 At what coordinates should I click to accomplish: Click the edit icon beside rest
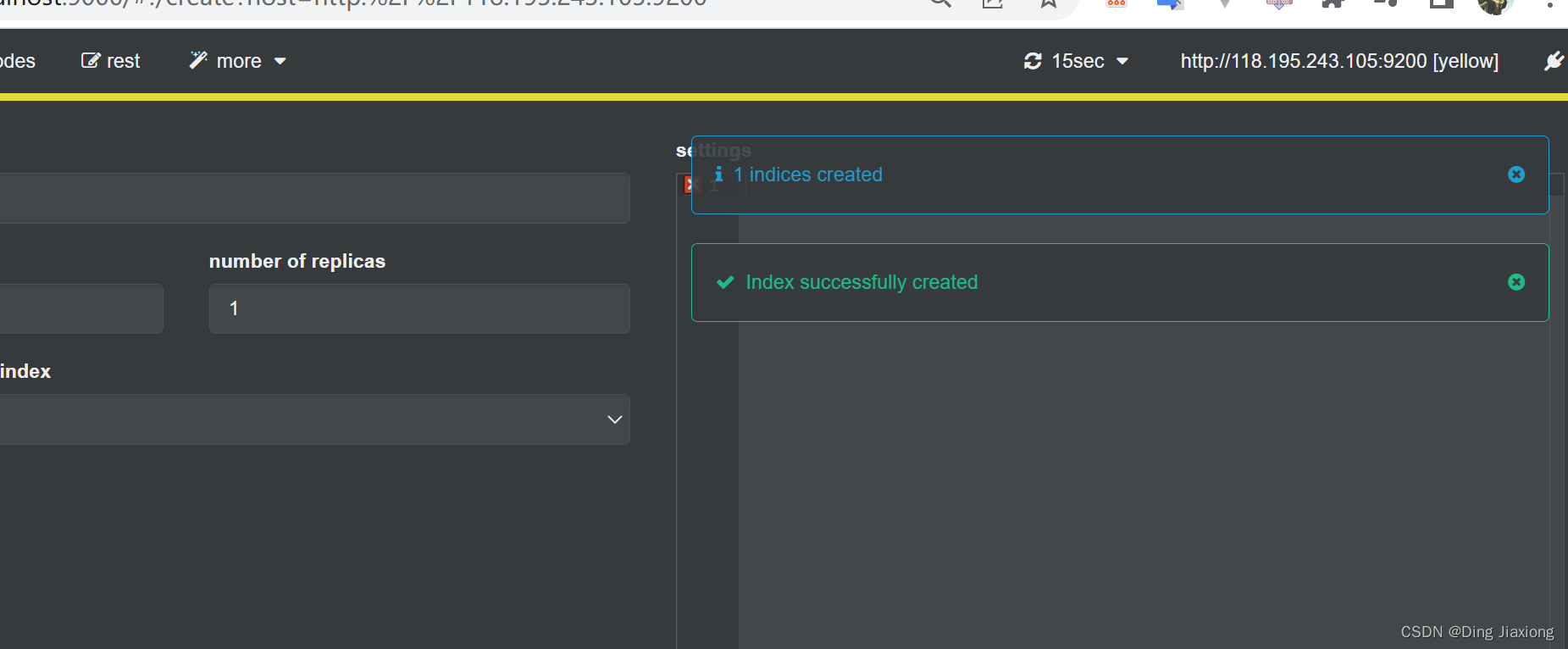90,61
